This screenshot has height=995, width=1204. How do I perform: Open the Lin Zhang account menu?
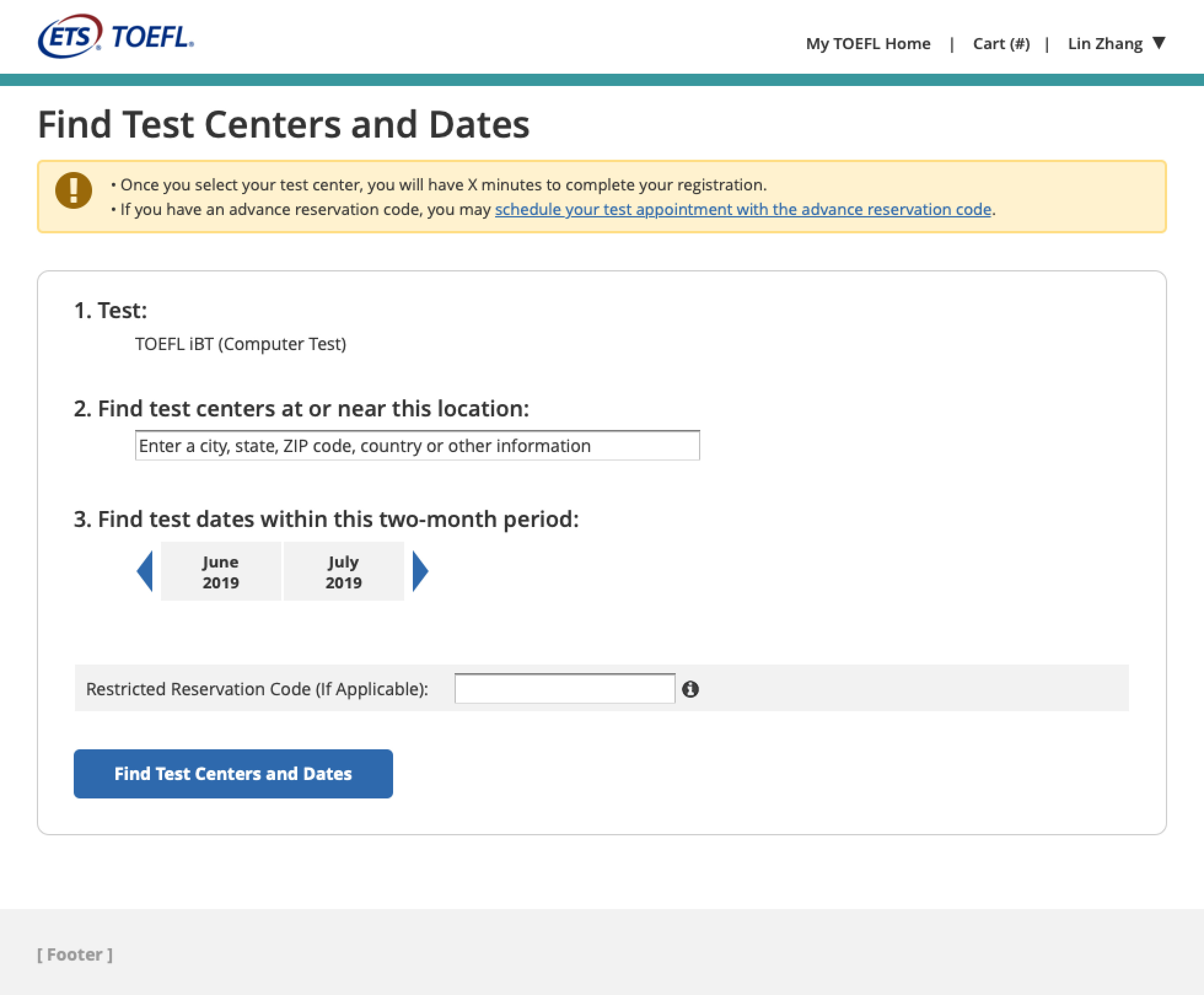pos(1105,43)
